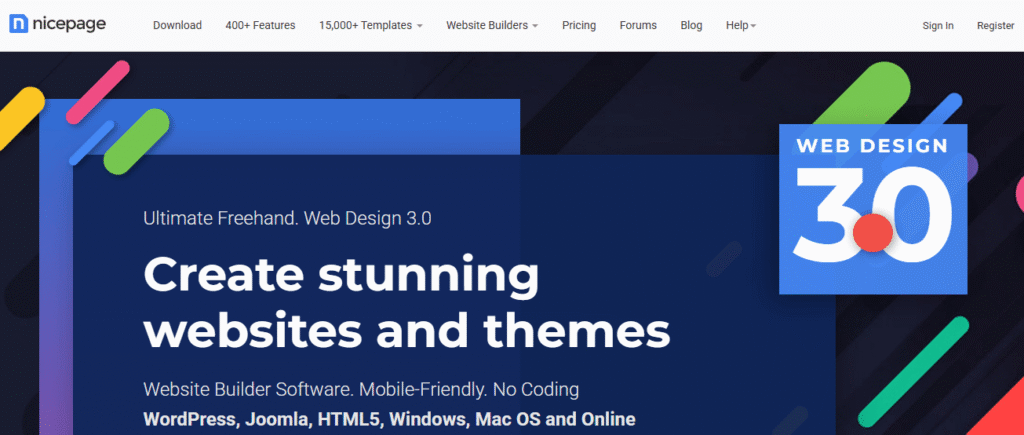
Task: Click the Web Design 3.0 badge image
Action: click(872, 209)
